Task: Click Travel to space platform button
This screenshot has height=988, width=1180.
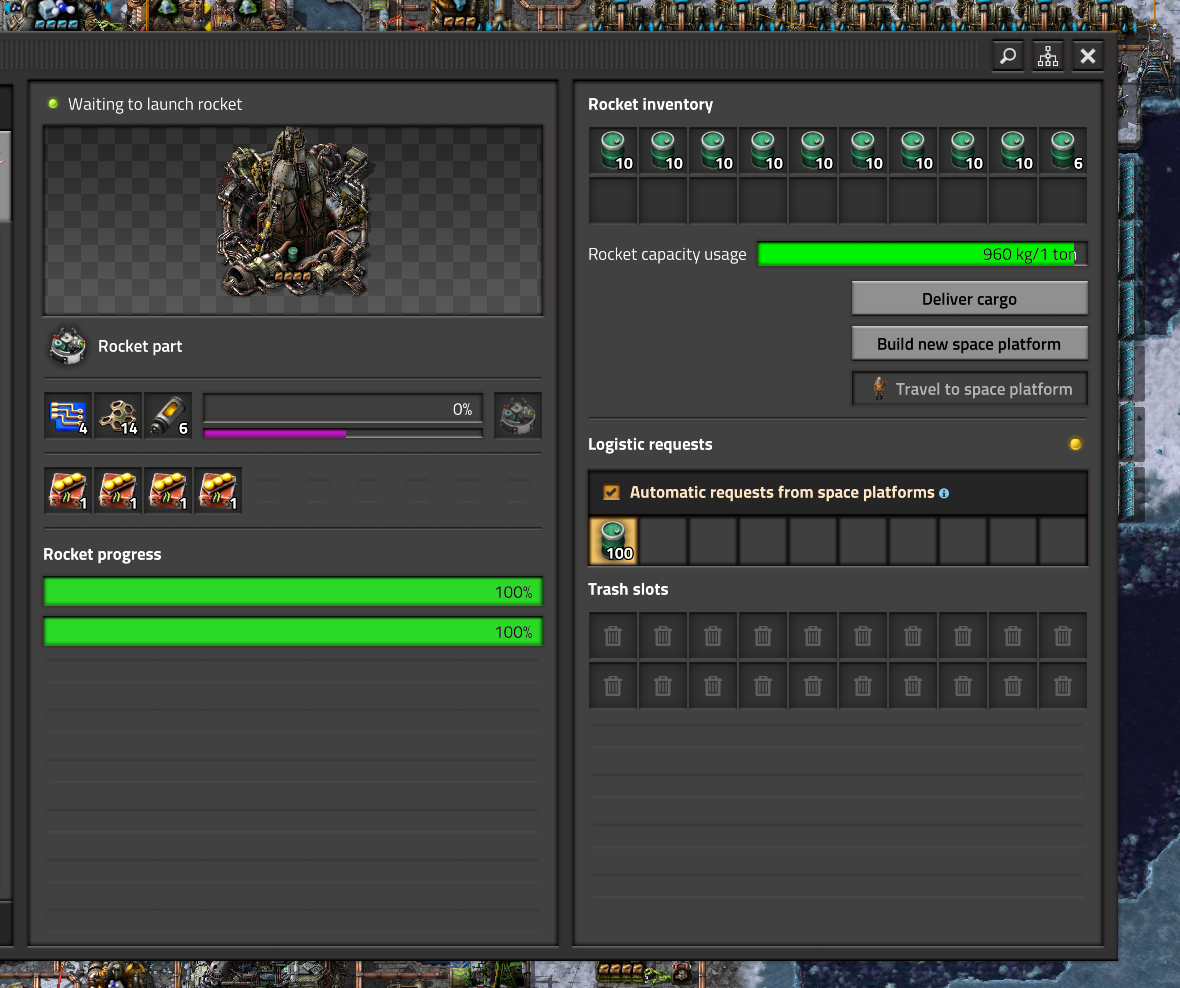Action: coord(969,389)
